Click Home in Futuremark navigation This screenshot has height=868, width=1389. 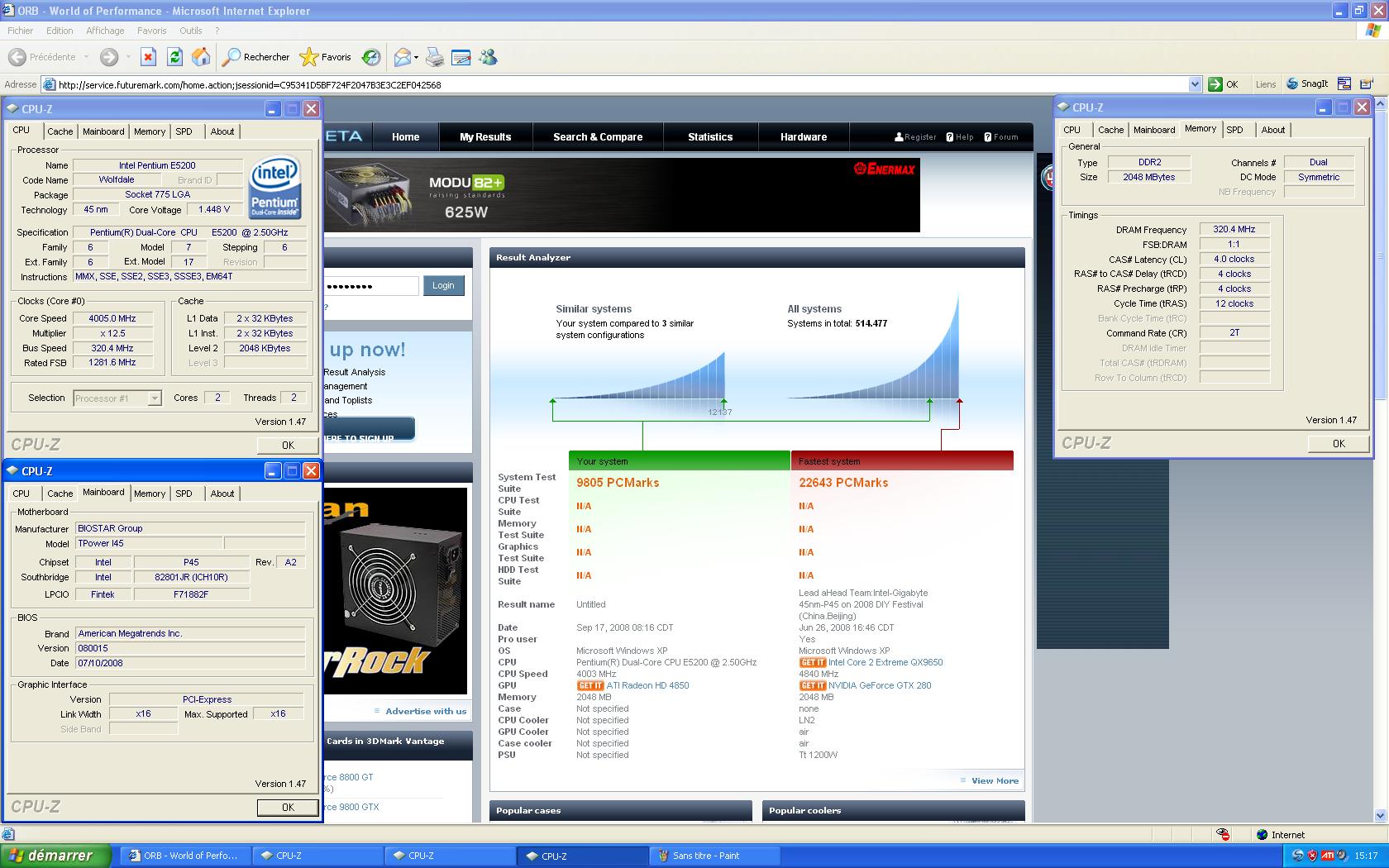tap(405, 137)
